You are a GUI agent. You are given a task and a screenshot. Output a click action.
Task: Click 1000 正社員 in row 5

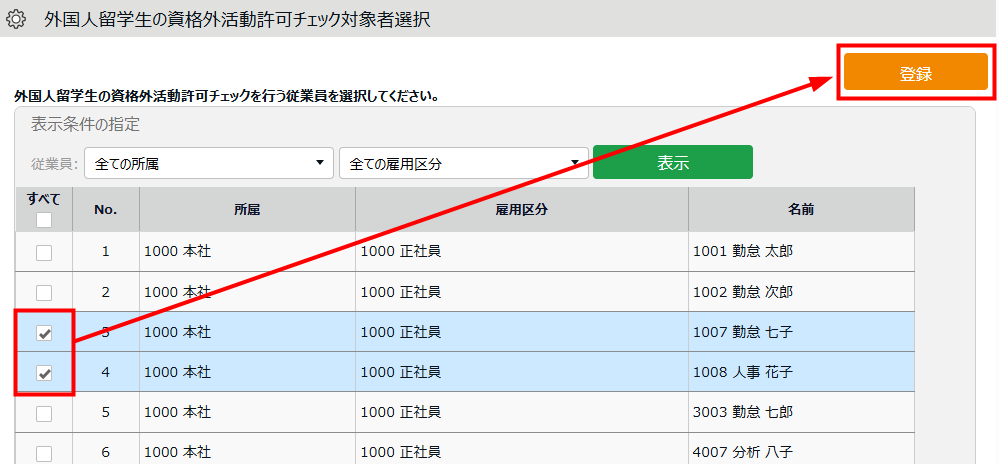(401, 412)
